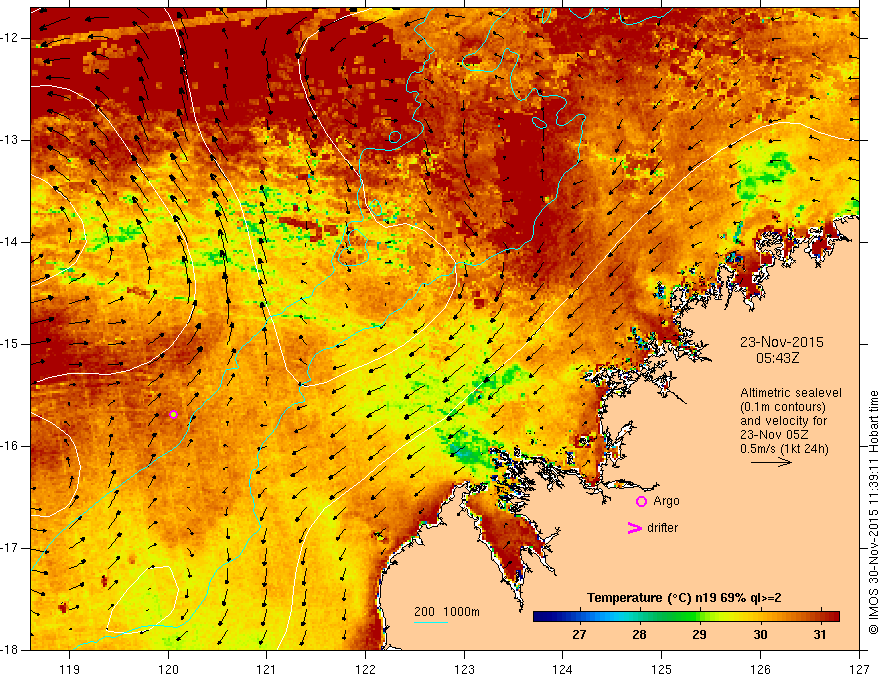Click the '200 1000m' isobath label
Image resolution: width=880 pixels, height=680 pixels.
[x=447, y=612]
